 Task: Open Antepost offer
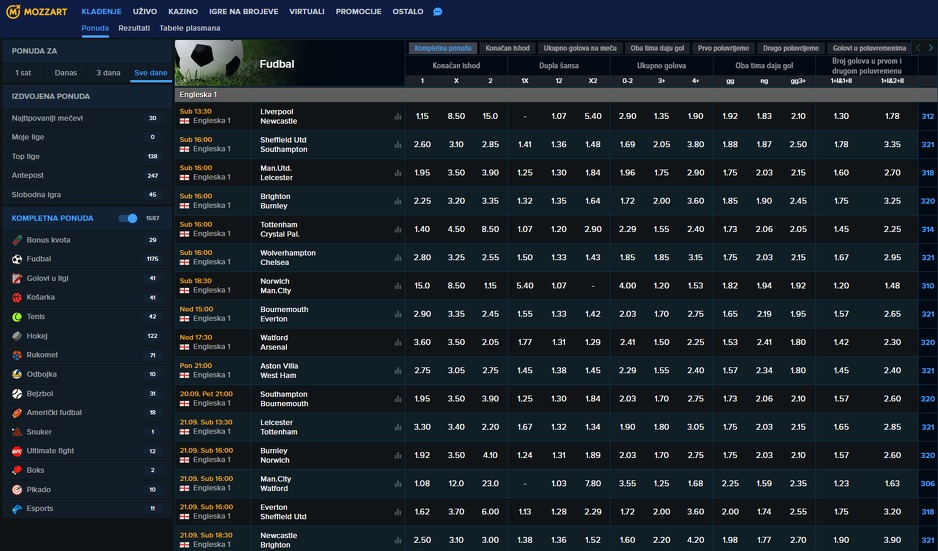pyautogui.click(x=87, y=175)
